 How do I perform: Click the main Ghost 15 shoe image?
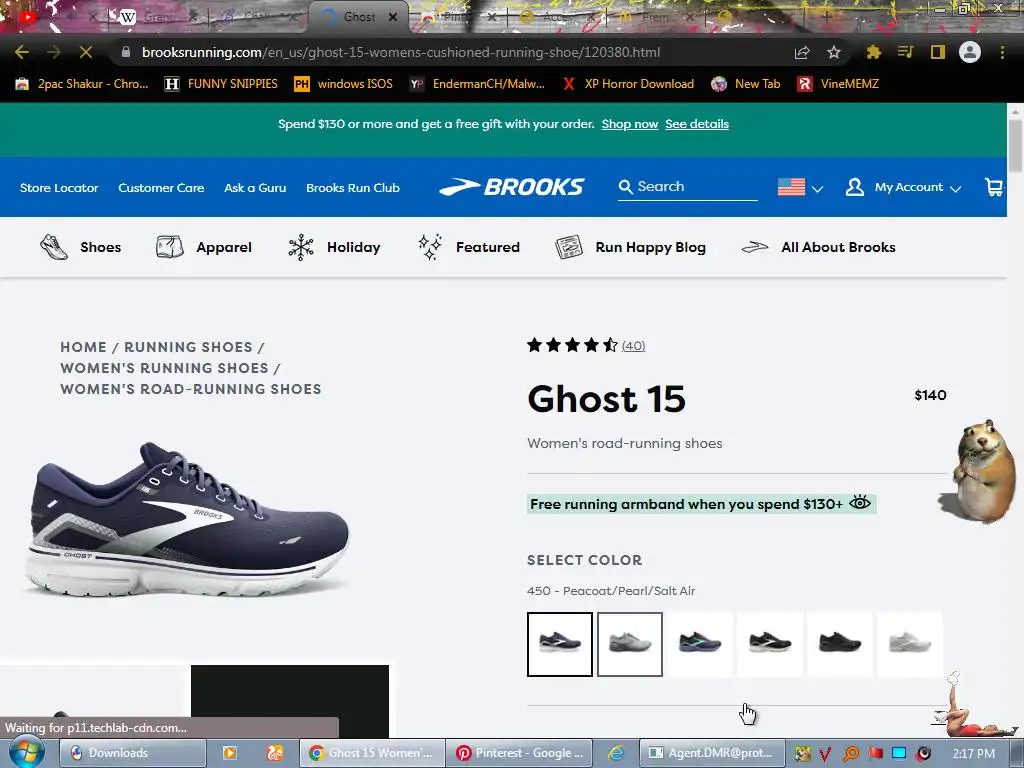(188, 519)
